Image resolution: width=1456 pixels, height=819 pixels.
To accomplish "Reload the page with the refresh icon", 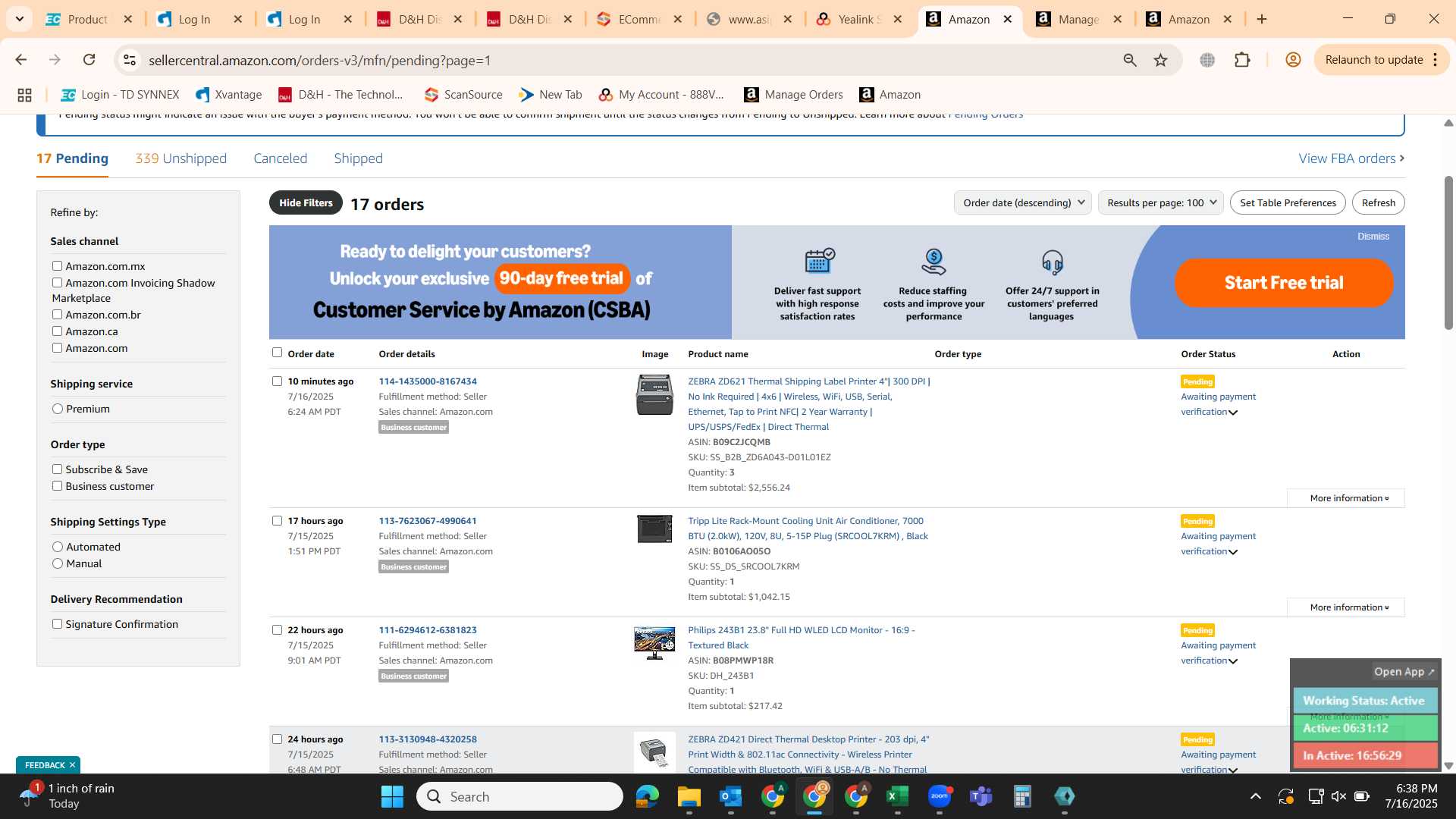I will point(89,60).
